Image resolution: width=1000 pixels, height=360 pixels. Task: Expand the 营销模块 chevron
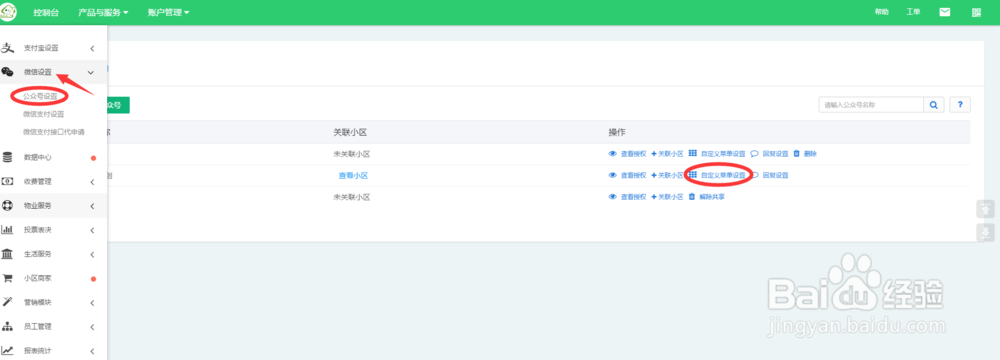pyautogui.click(x=92, y=303)
